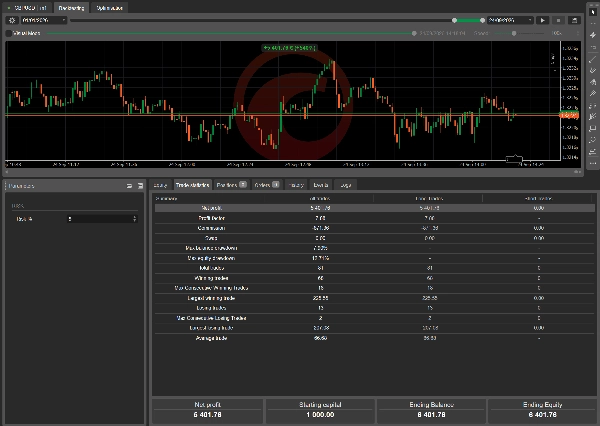The width and height of the screenshot is (600, 426).
Task: Click the Parameters panel load icon
Action: coord(129,186)
